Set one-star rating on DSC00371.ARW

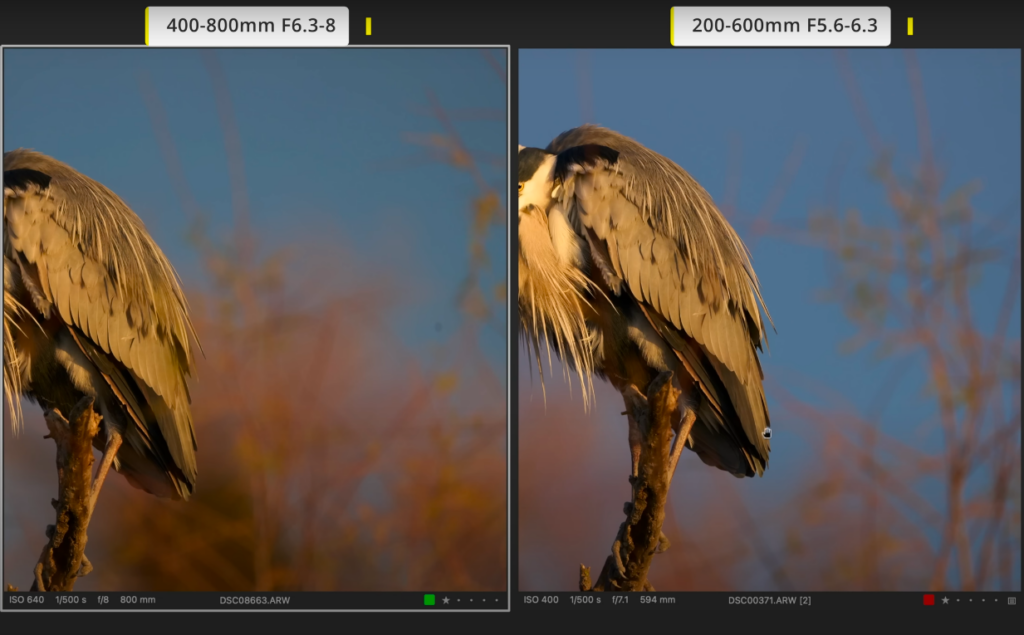(x=945, y=600)
